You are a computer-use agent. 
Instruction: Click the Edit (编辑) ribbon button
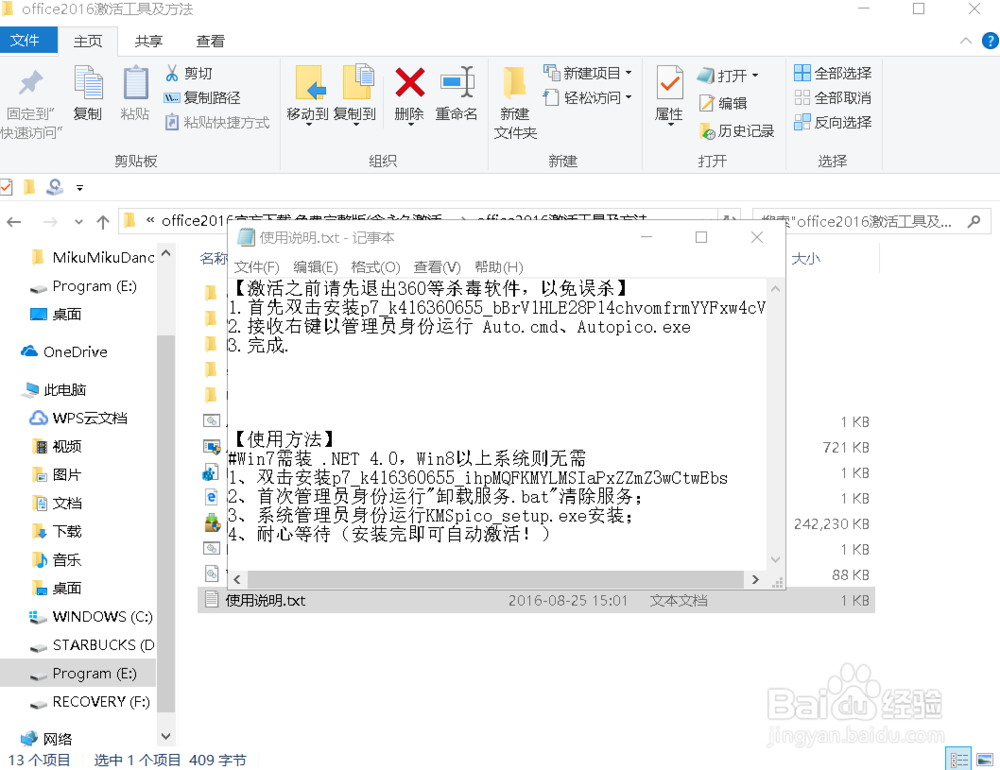pos(723,103)
